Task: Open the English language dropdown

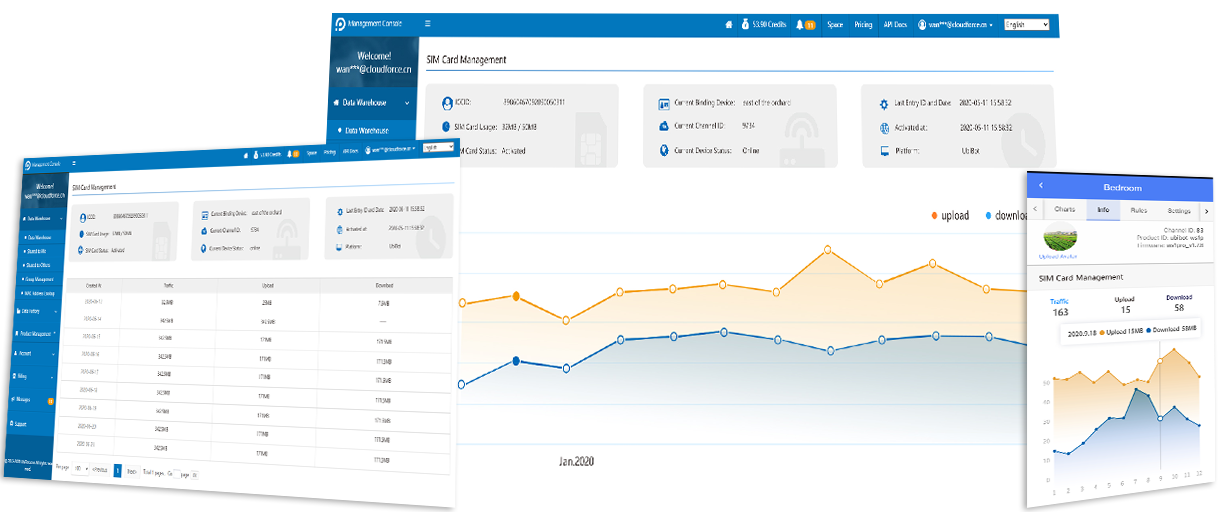Action: (x=1026, y=24)
